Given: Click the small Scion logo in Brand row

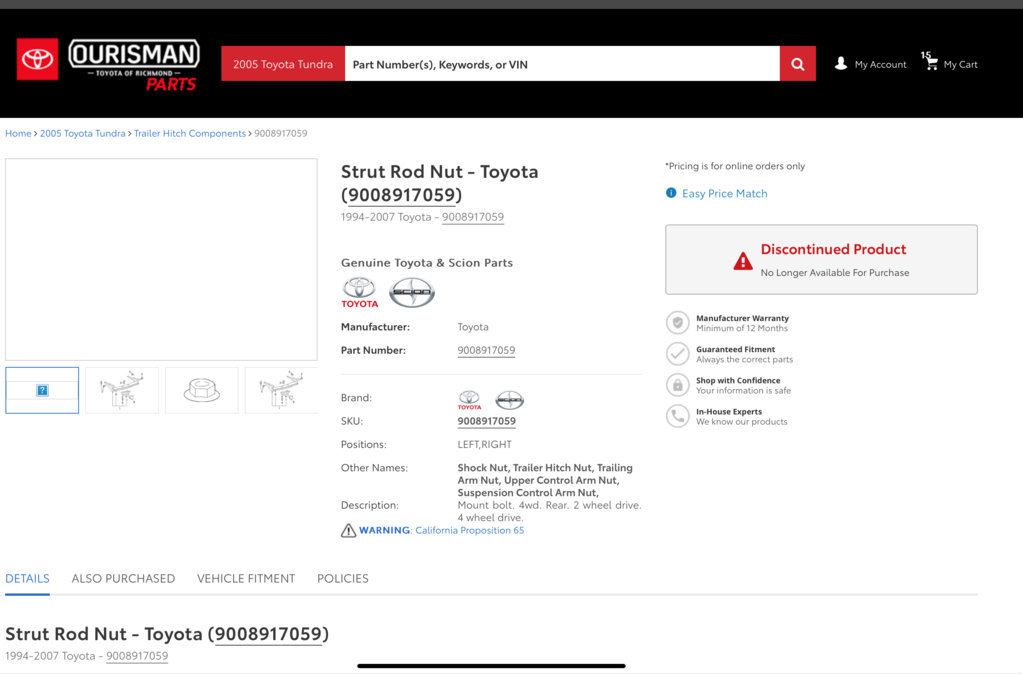Looking at the screenshot, I should point(510,399).
